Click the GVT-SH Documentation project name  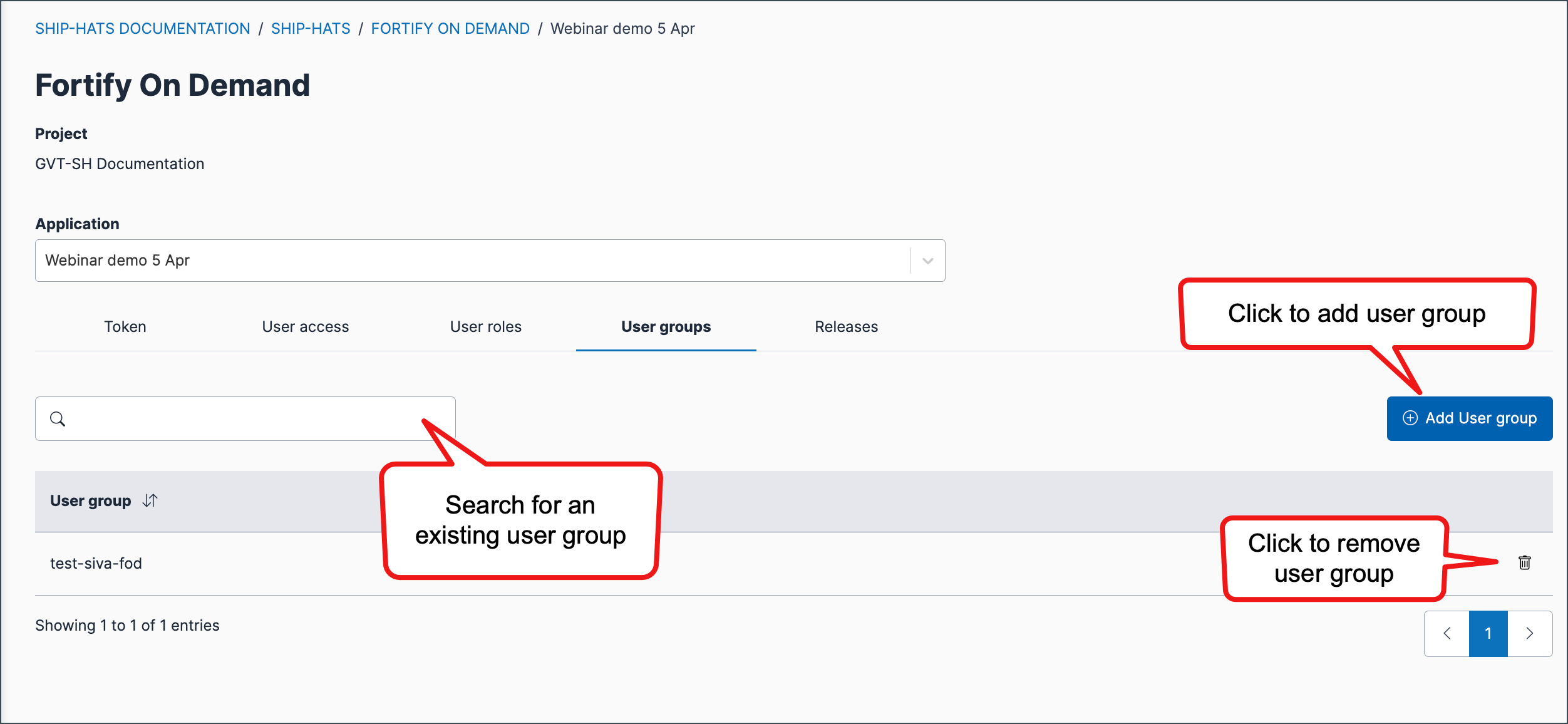[x=120, y=163]
